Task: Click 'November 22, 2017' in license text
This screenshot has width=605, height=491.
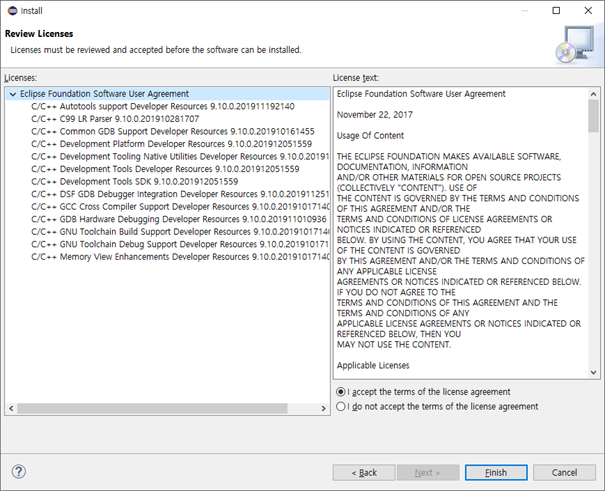Action: (x=375, y=115)
